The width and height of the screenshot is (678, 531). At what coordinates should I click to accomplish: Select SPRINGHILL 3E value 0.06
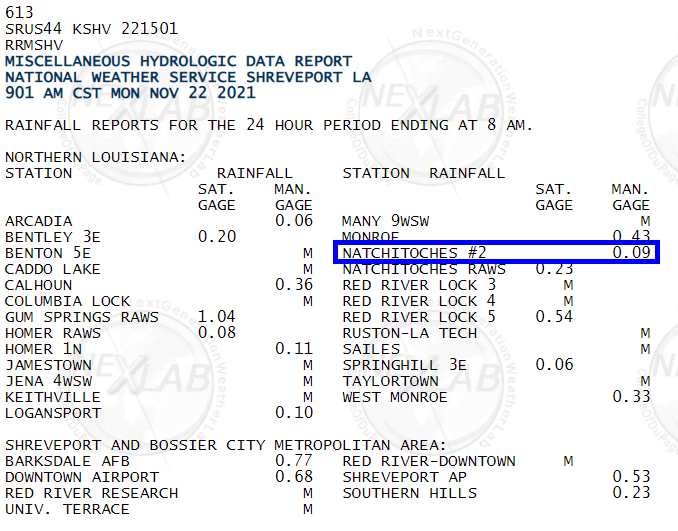pos(554,365)
